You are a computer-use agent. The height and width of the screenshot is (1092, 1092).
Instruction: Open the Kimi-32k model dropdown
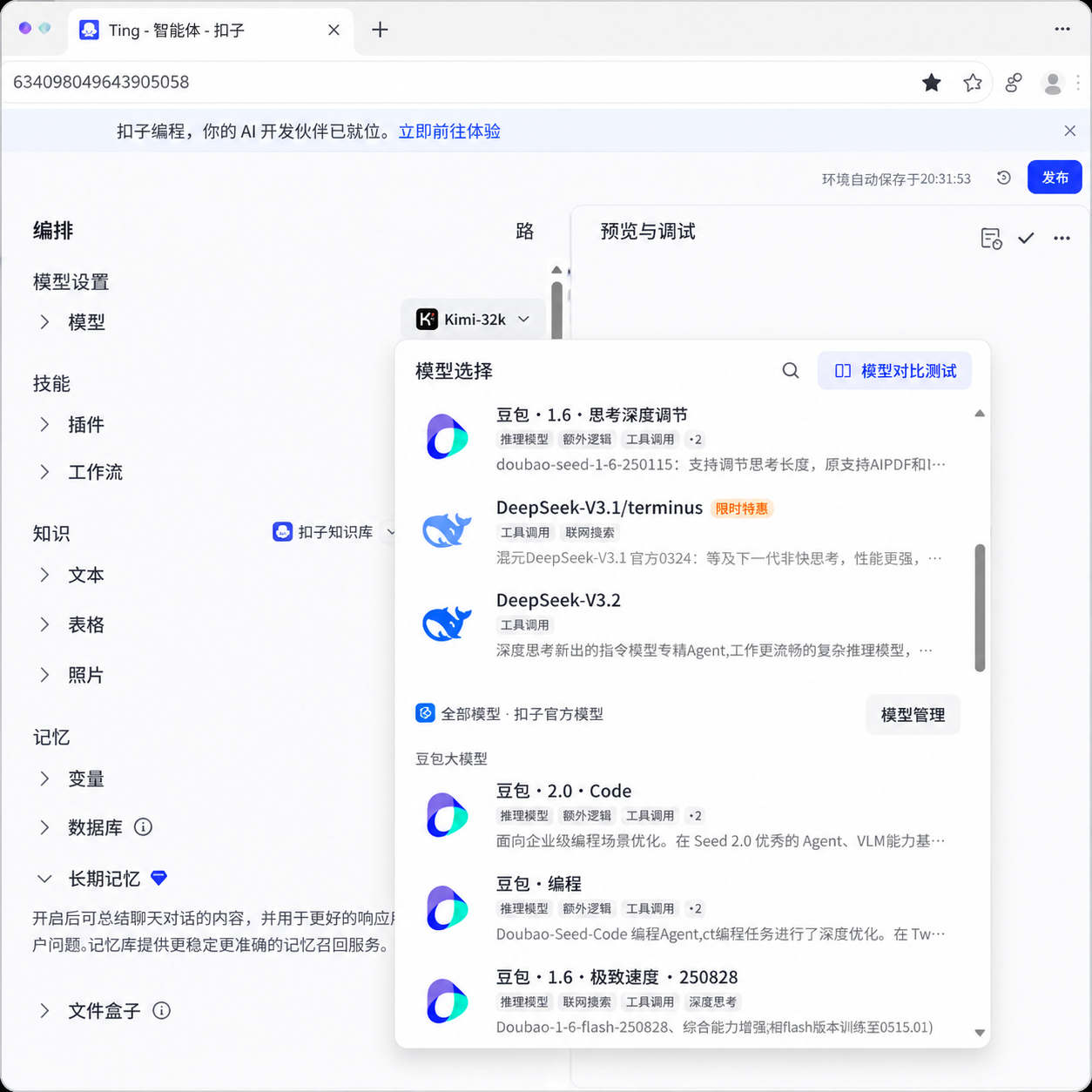click(474, 320)
